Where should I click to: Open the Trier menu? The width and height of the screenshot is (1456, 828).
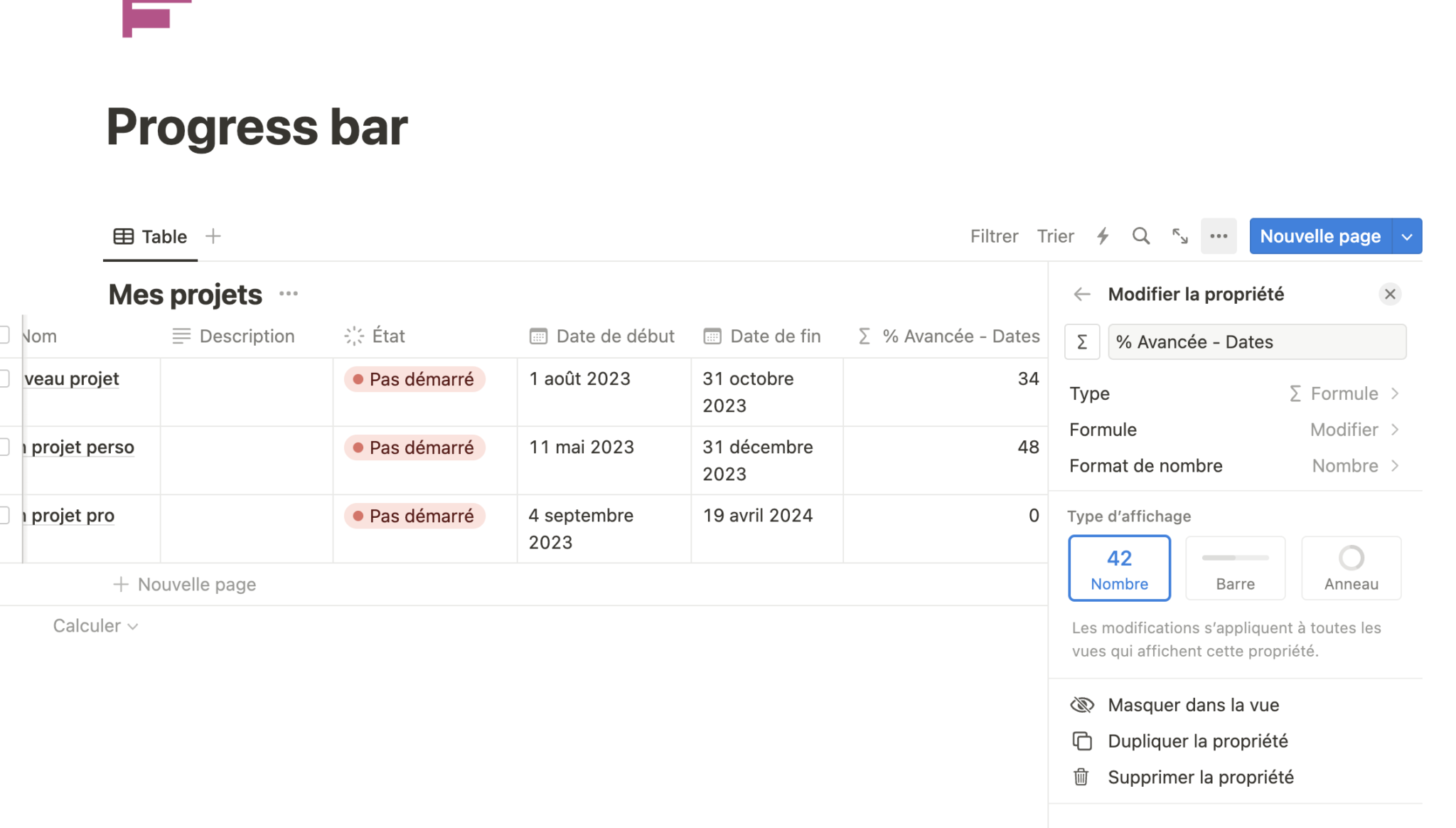point(1055,236)
